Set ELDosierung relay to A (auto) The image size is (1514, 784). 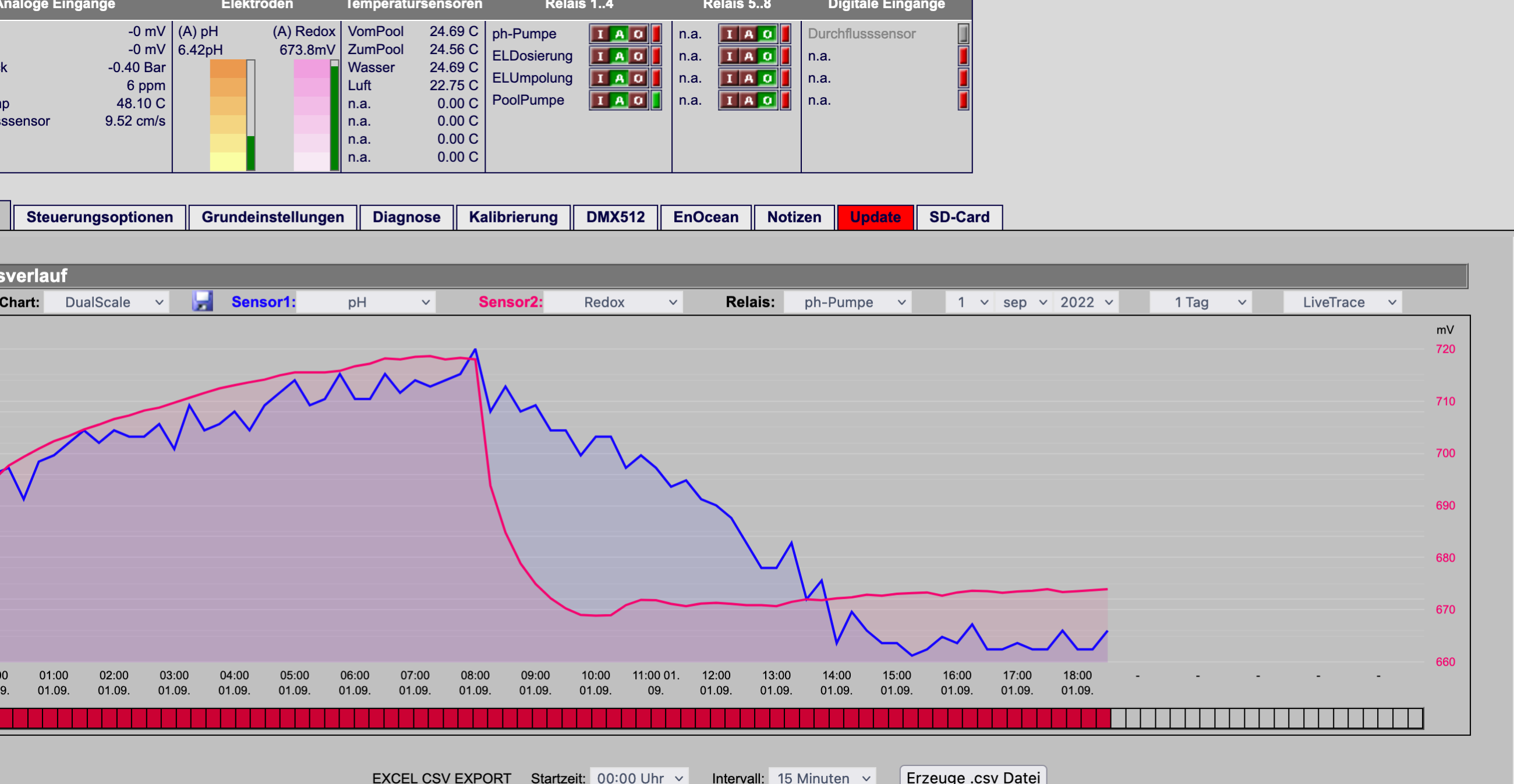pyautogui.click(x=620, y=56)
